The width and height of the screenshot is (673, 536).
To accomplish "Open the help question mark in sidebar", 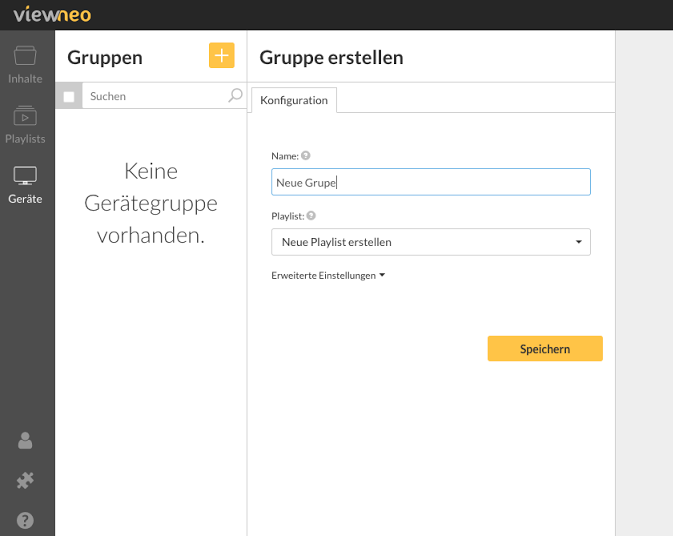I will [x=25, y=520].
